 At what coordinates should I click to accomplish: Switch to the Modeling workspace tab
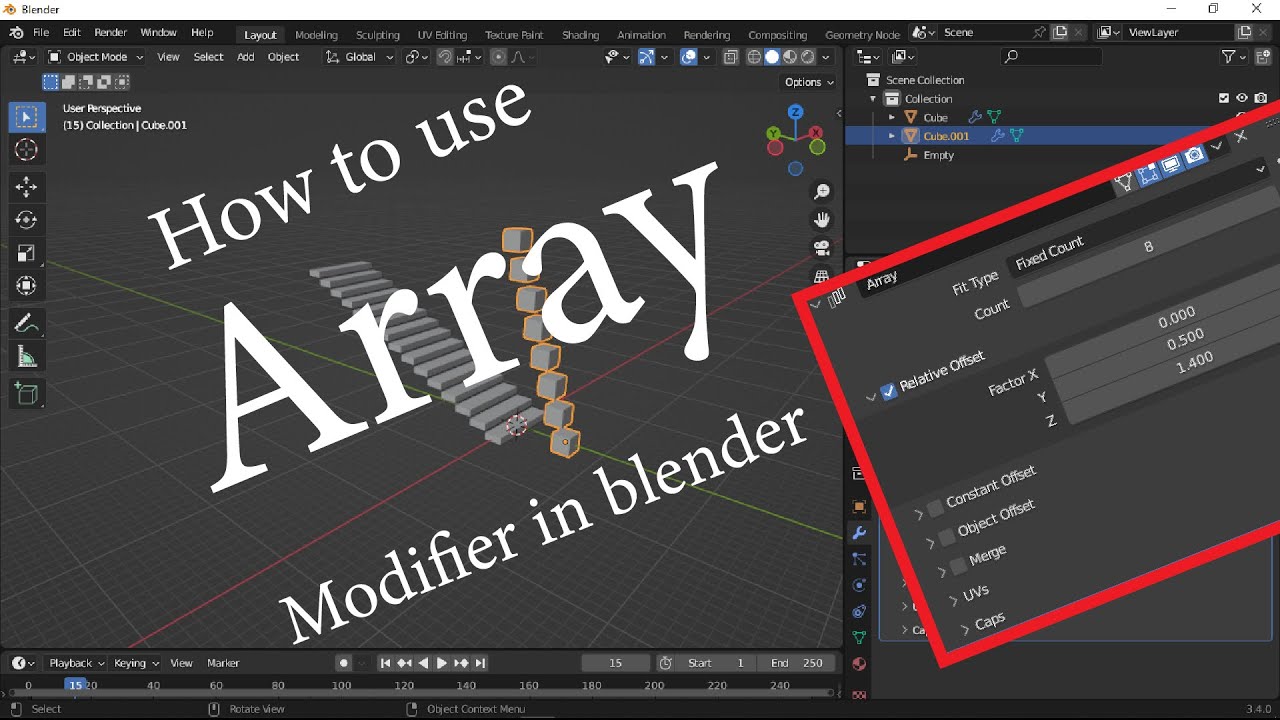[x=316, y=35]
